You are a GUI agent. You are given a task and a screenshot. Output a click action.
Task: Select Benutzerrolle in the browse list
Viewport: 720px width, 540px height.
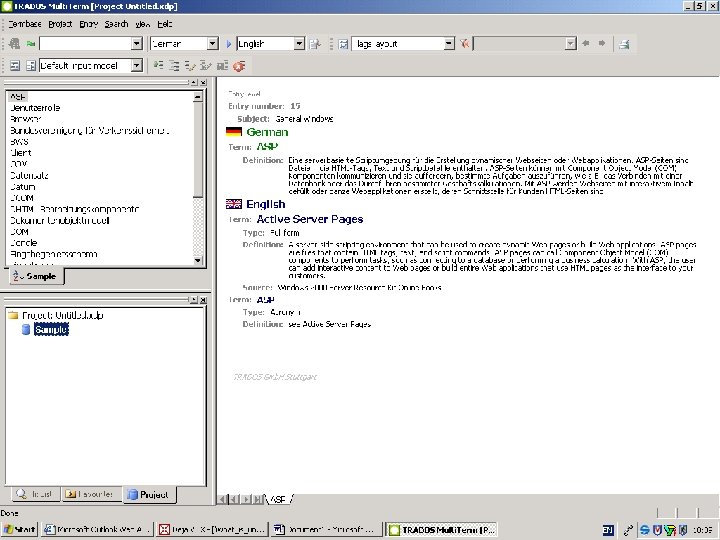point(35,108)
